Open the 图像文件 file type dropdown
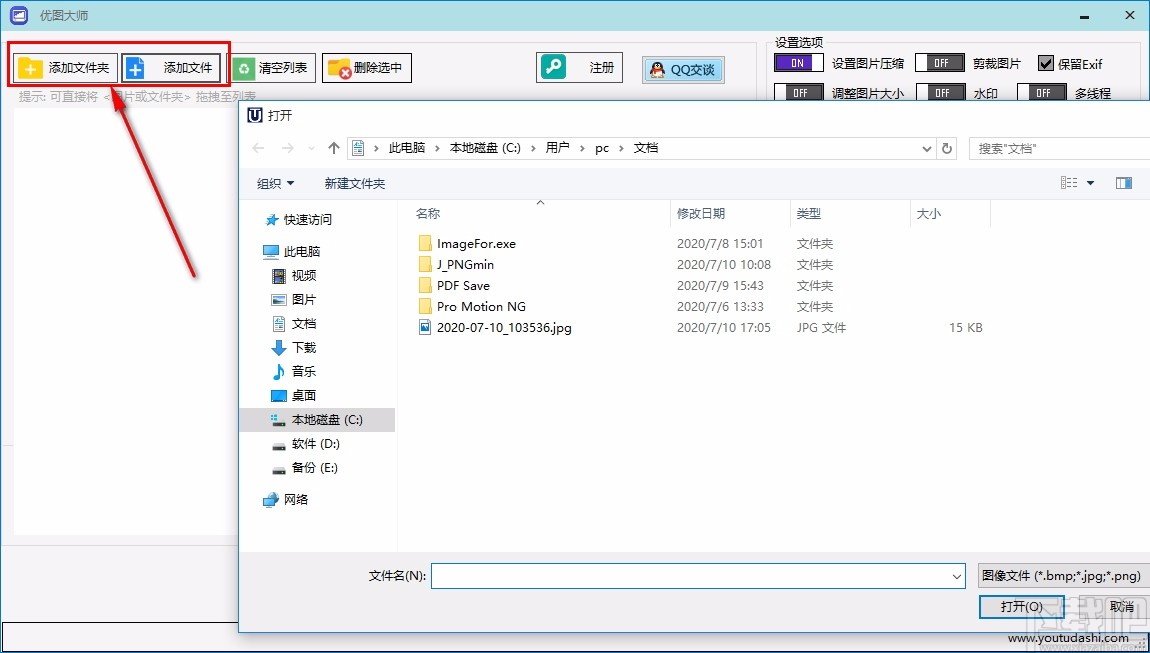The height and width of the screenshot is (653, 1150). coord(1063,575)
